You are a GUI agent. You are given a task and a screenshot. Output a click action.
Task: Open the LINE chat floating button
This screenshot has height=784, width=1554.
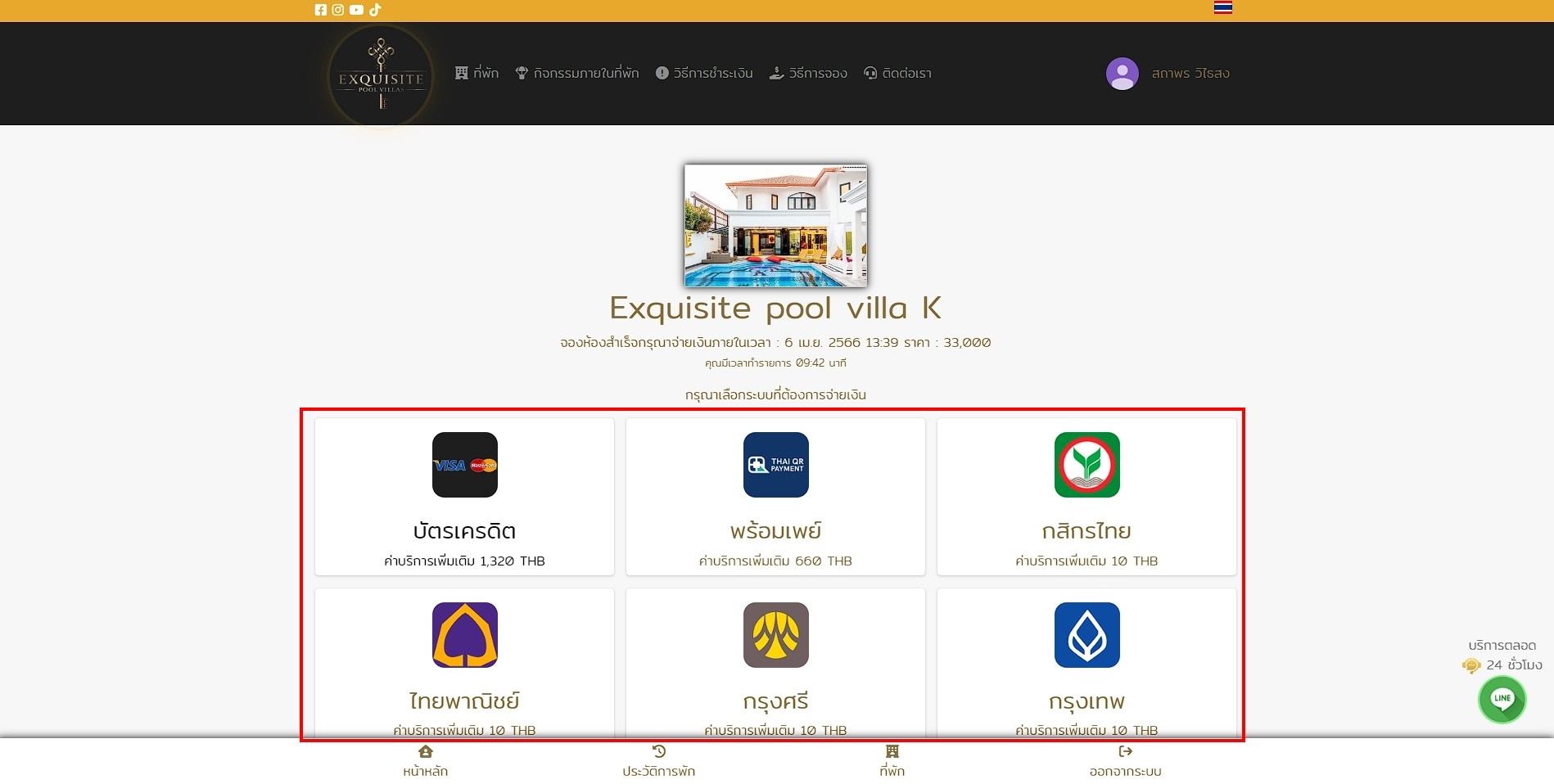pyautogui.click(x=1502, y=700)
